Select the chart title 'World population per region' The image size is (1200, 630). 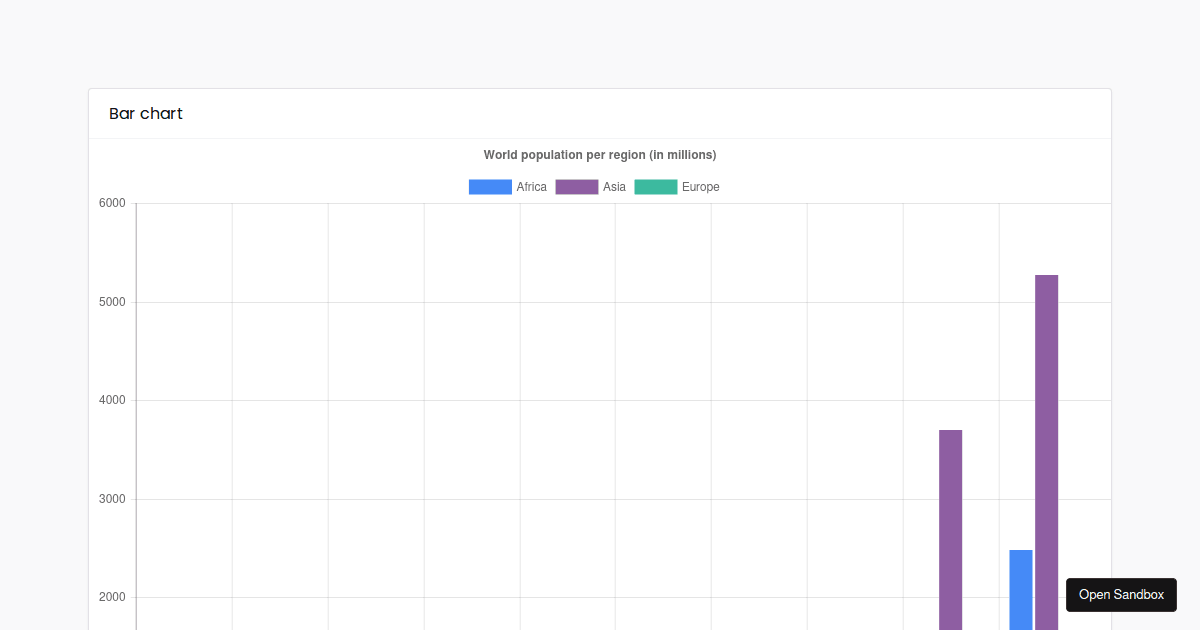coord(598,155)
